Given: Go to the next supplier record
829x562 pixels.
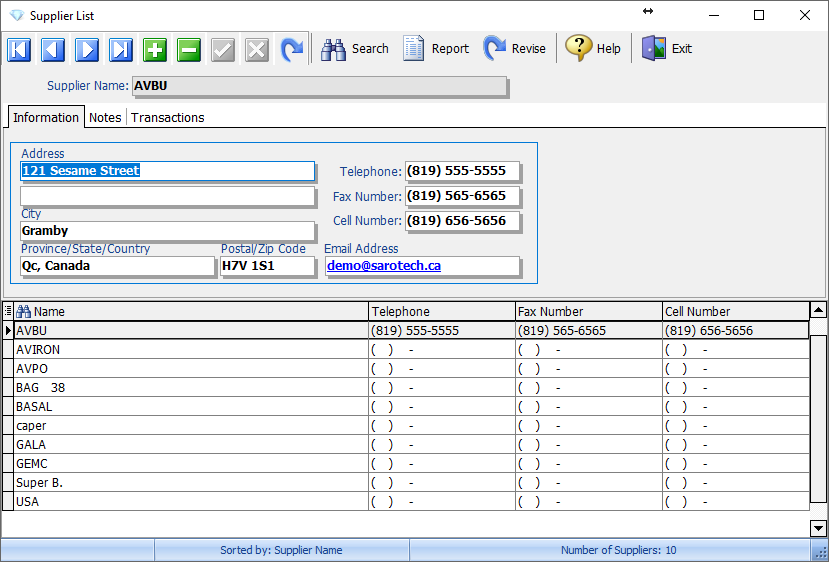Looking at the screenshot, I should pos(87,49).
